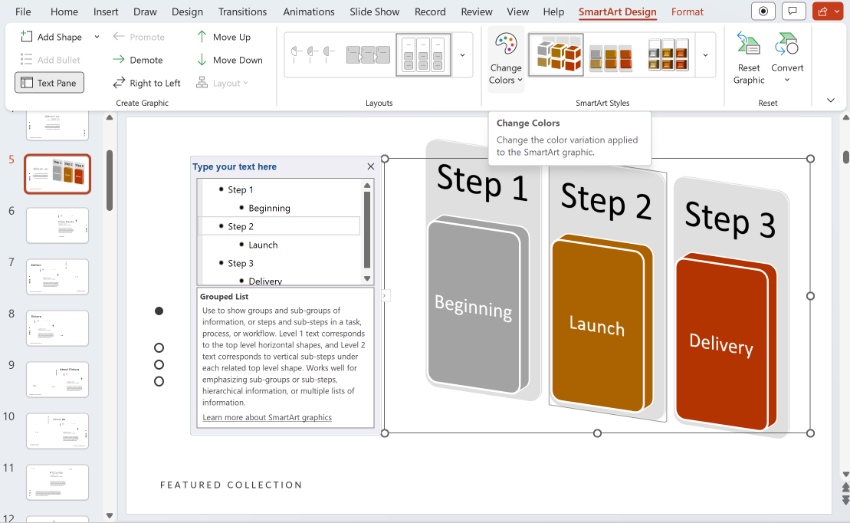Click the slide panel scroll down arrow

pyautogui.click(x=110, y=515)
